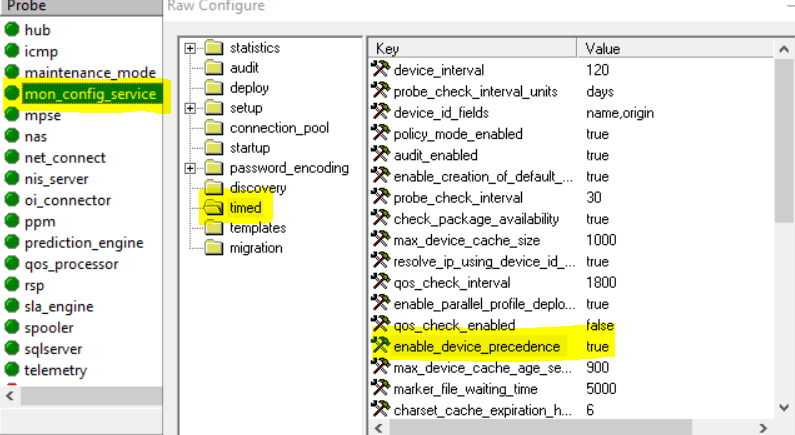Click the wrench icon for policy_mode_enabled
Viewport: 795px width, 435px height.
point(380,134)
